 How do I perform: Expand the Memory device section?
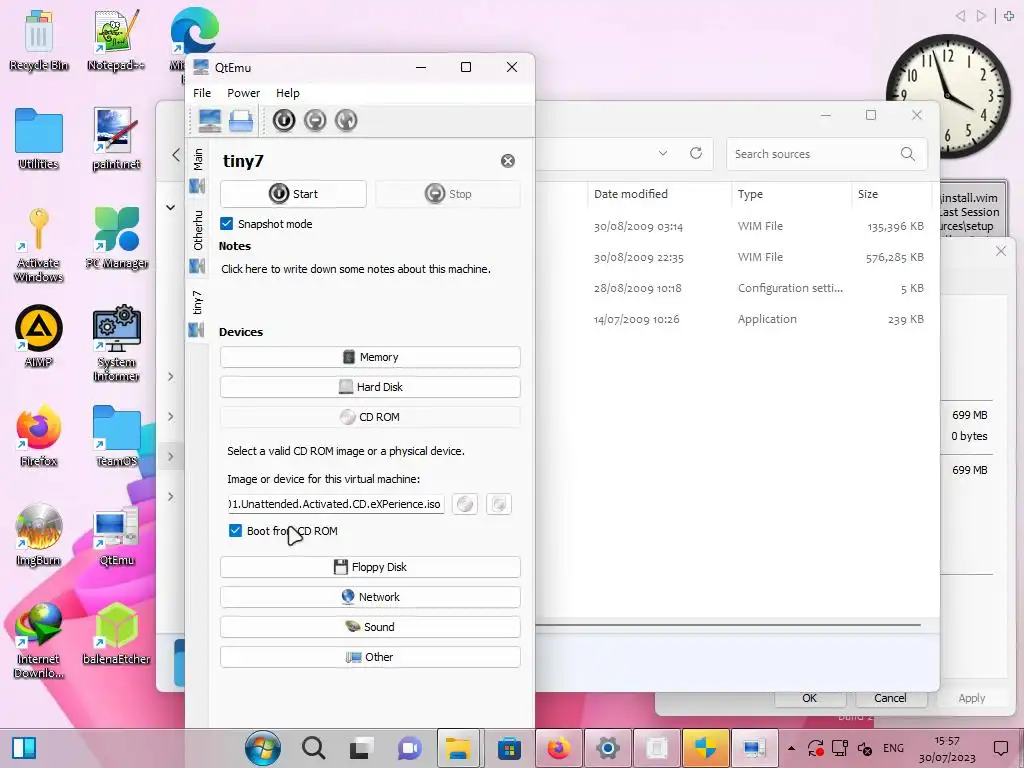coord(370,357)
